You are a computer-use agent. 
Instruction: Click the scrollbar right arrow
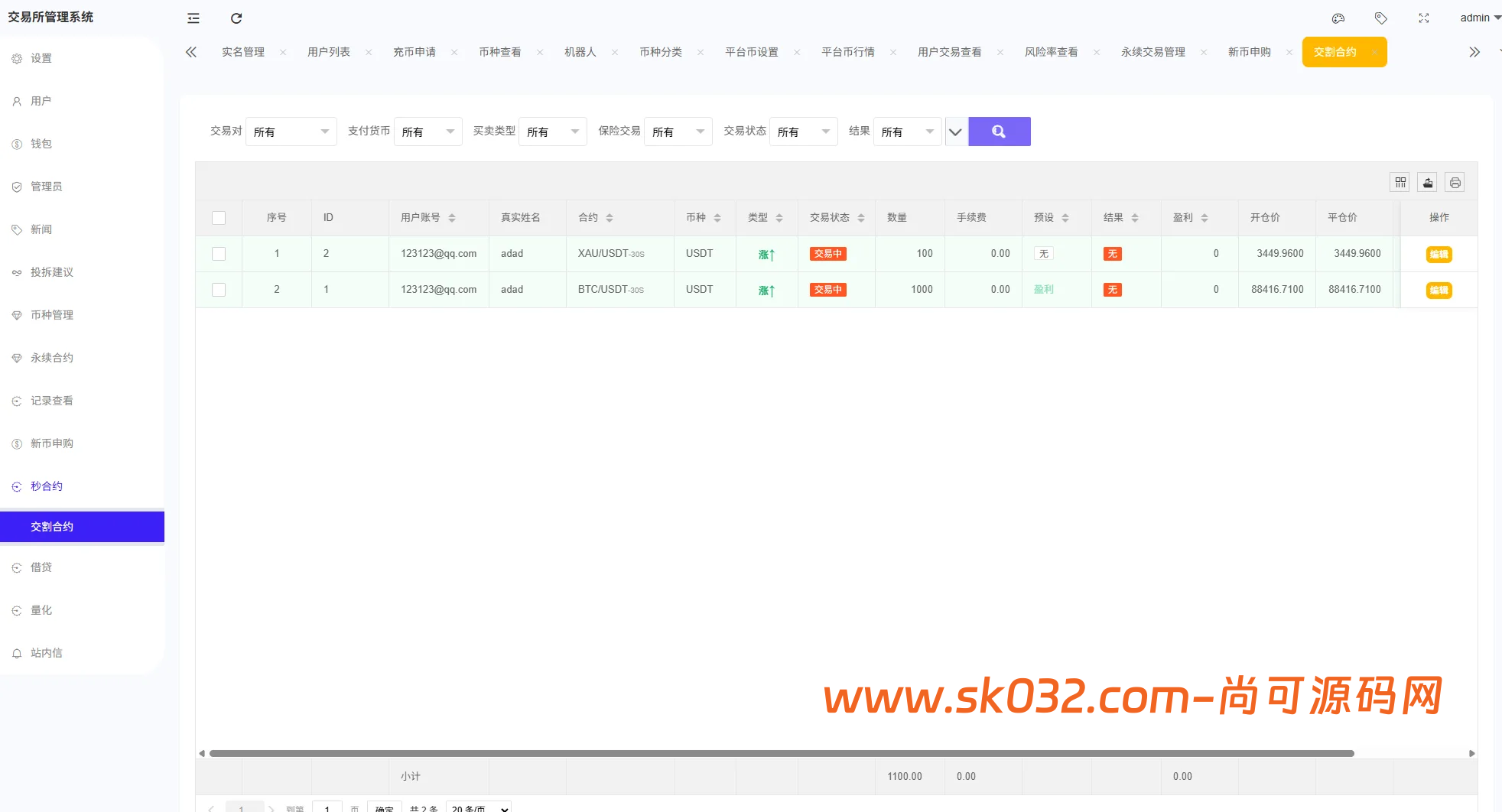(1472, 753)
